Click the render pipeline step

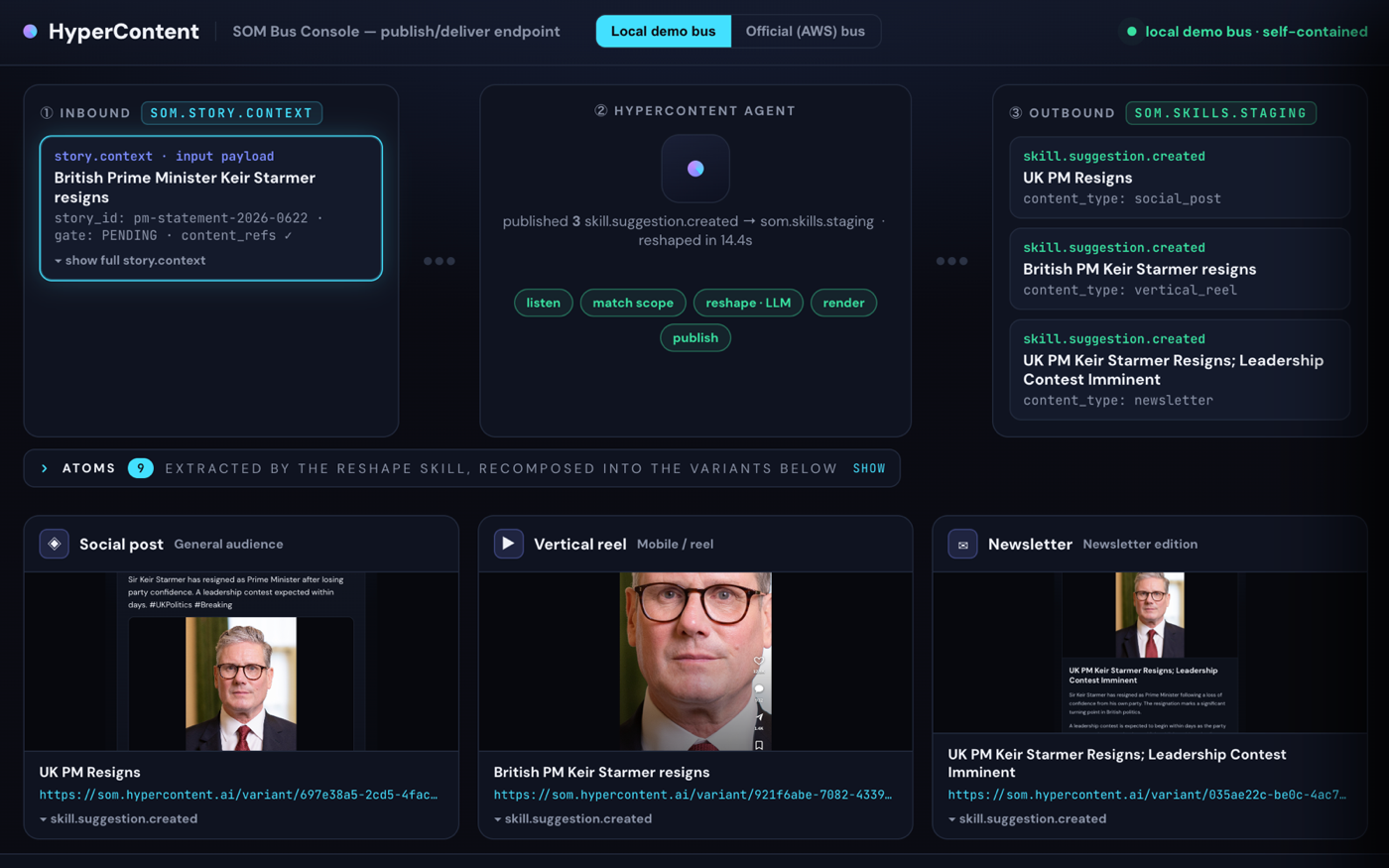point(843,303)
